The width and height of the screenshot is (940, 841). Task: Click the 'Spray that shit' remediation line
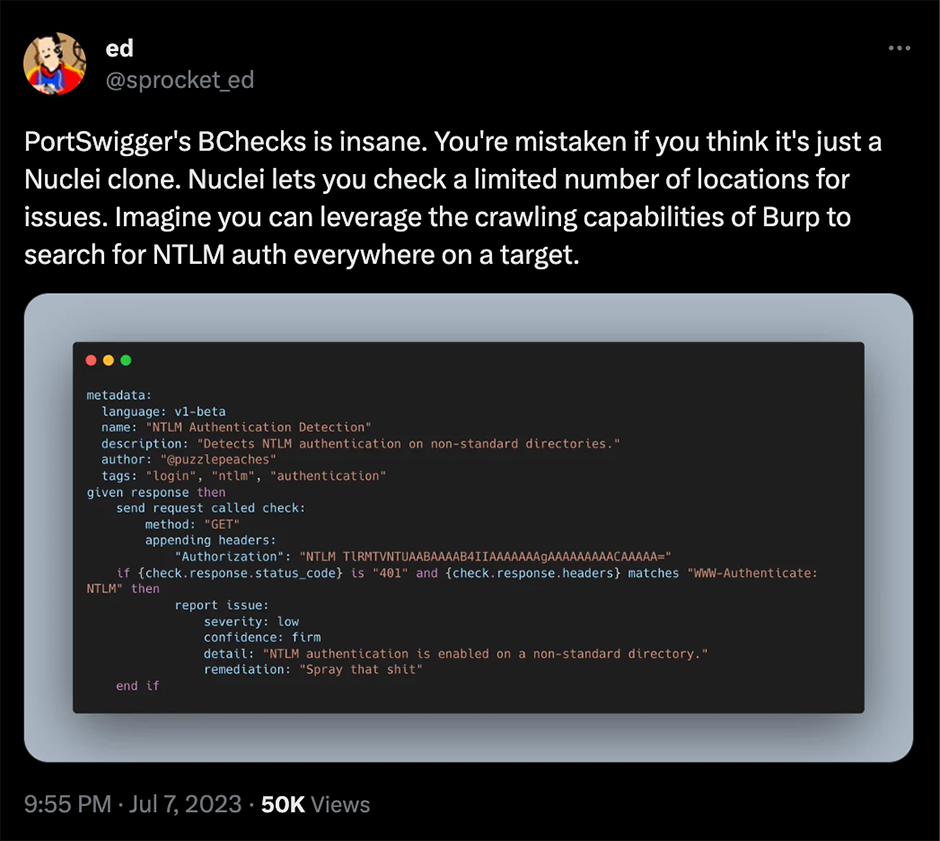point(313,669)
